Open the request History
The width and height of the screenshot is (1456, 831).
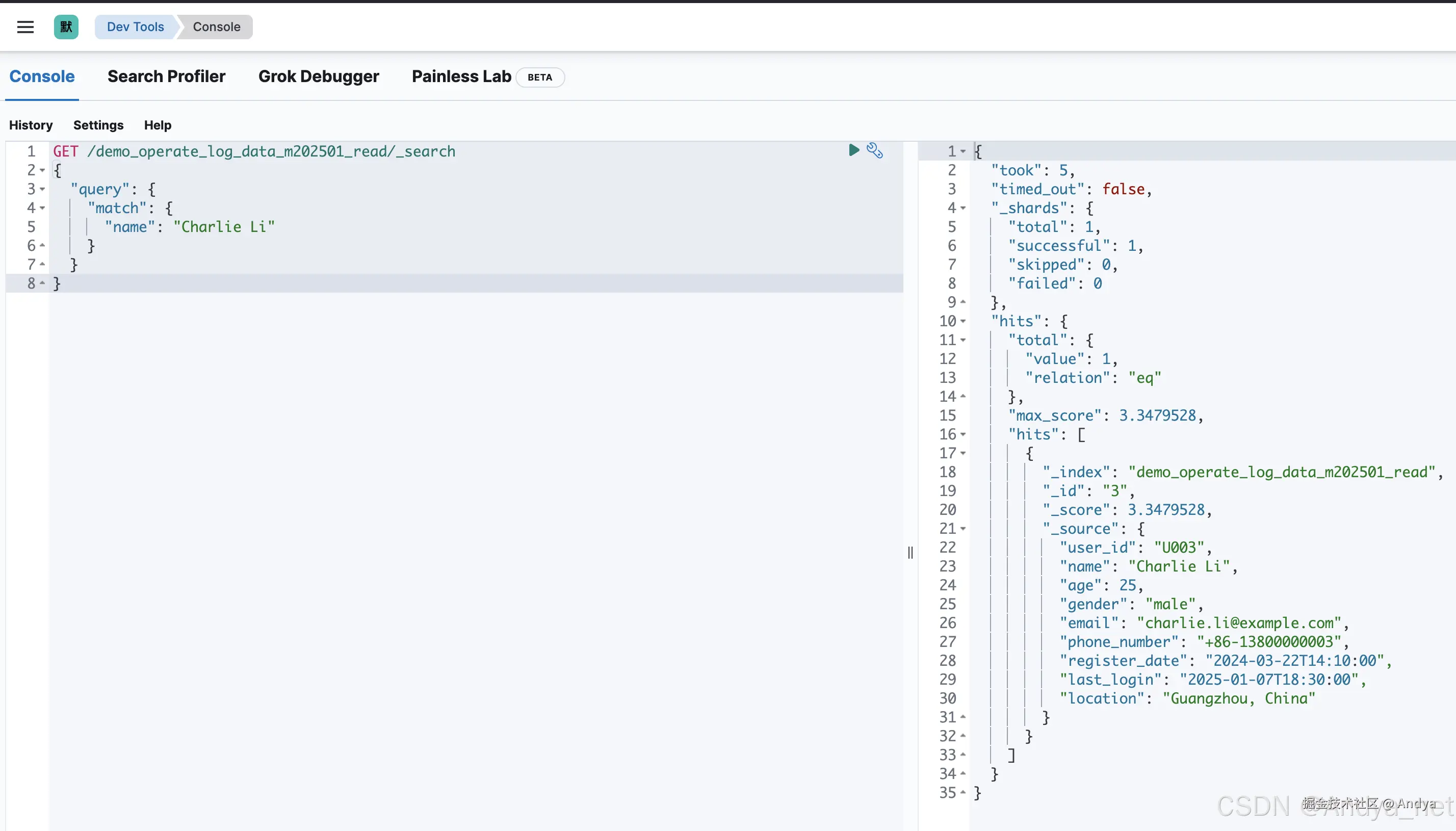point(31,125)
